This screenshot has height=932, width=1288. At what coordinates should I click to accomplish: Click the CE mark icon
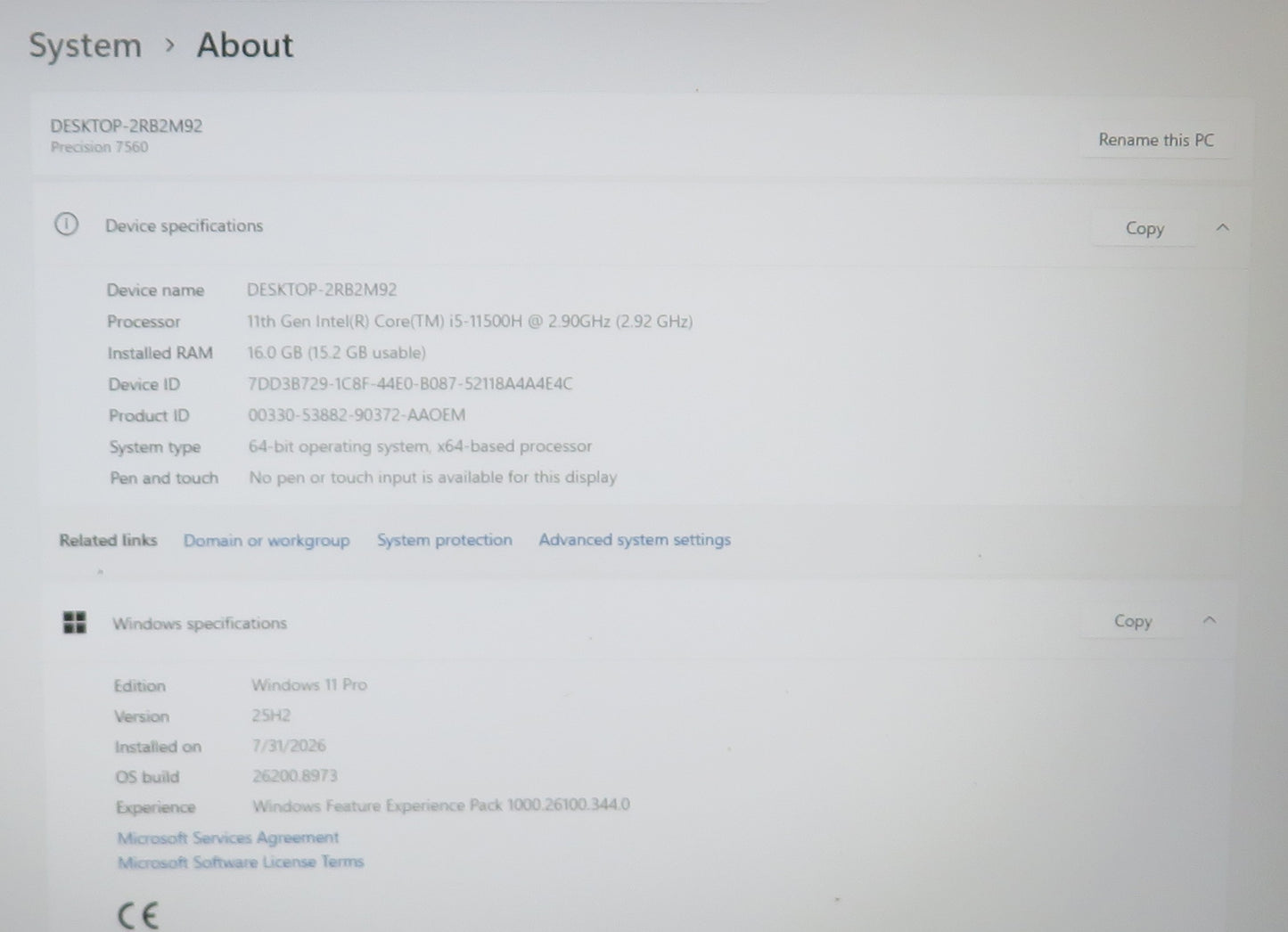pos(138,914)
